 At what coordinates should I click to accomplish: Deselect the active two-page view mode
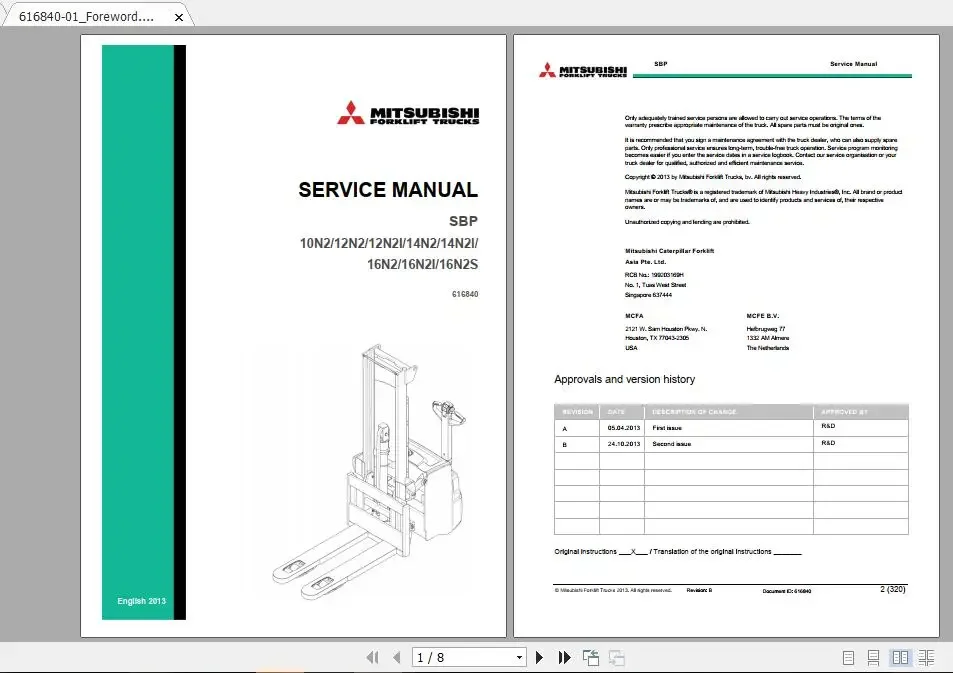click(900, 657)
